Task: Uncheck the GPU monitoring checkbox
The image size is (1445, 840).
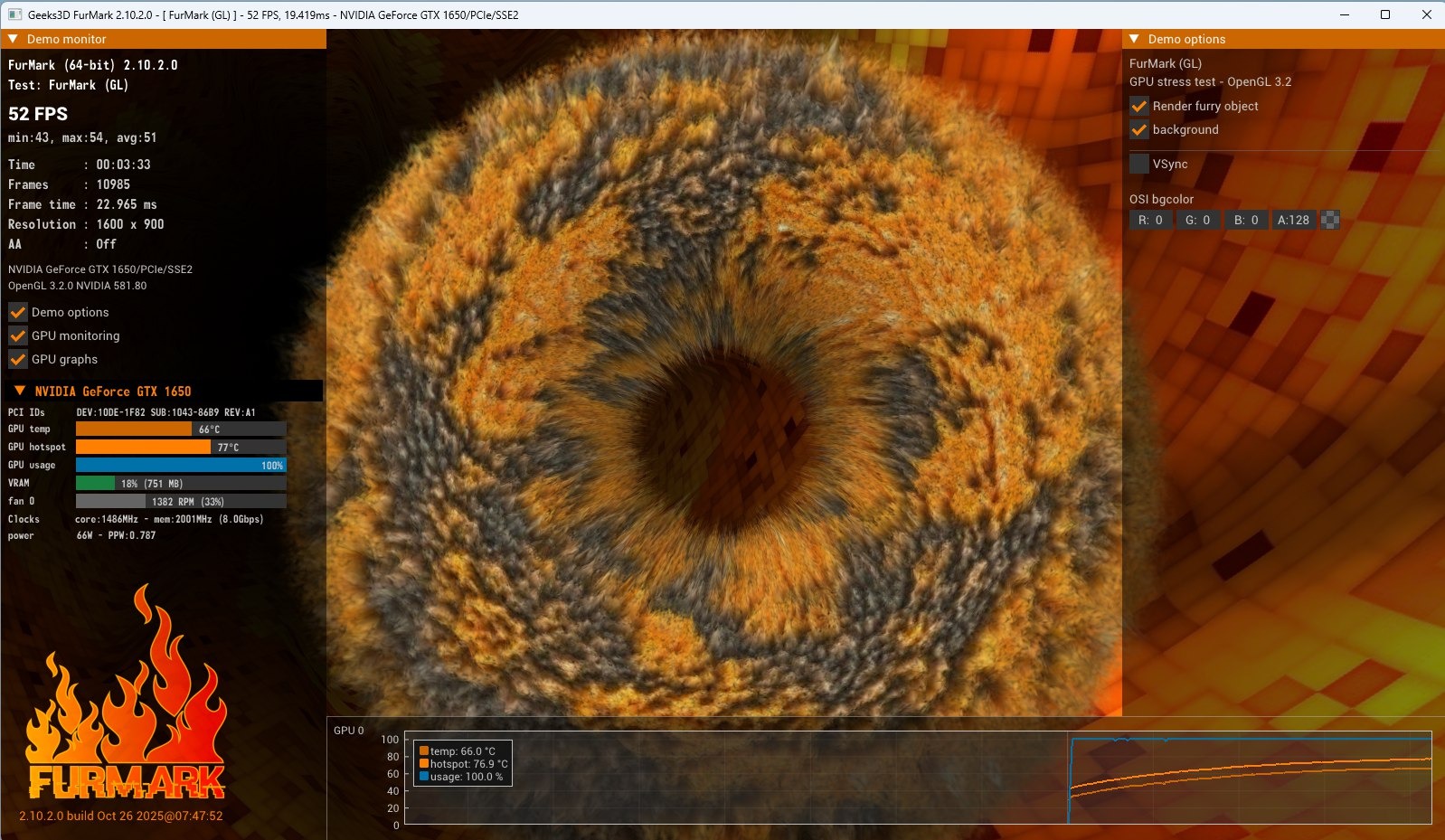Action: coord(18,335)
